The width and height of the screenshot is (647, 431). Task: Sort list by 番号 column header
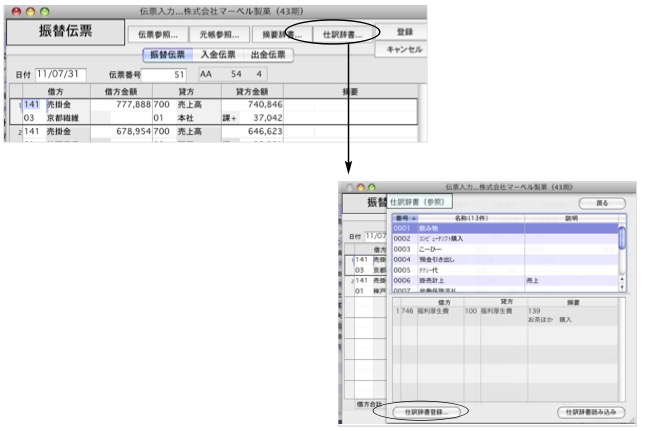pyautogui.click(x=402, y=217)
